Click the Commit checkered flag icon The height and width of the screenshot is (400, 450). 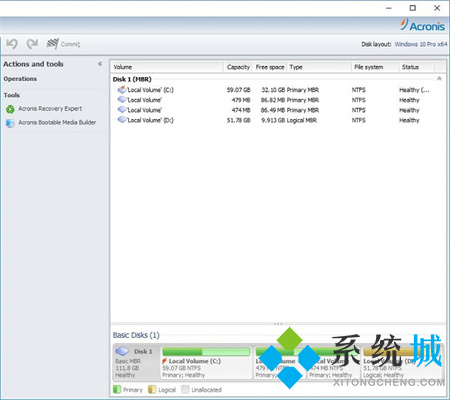[53, 44]
